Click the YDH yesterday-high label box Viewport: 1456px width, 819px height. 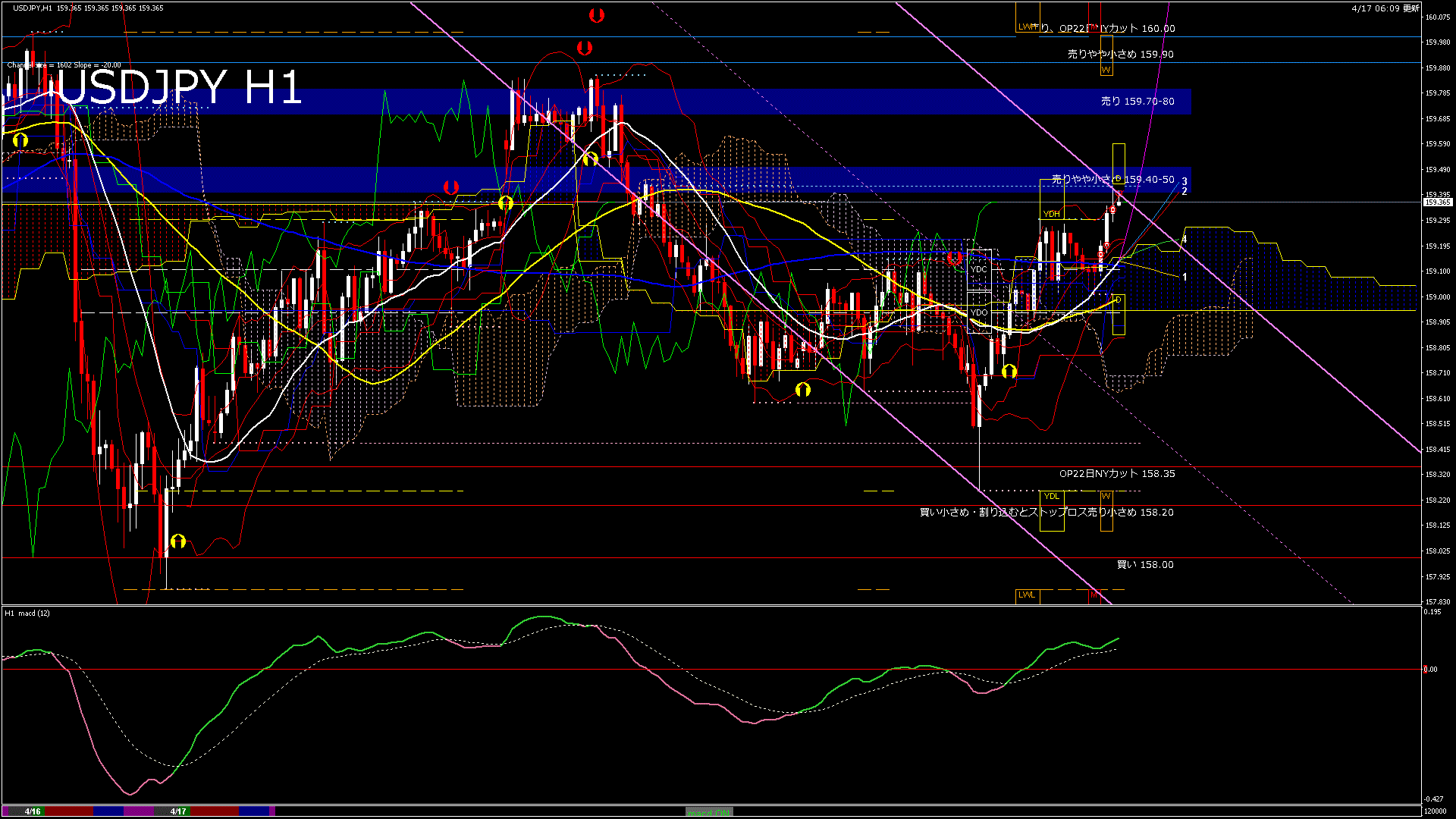point(1051,214)
